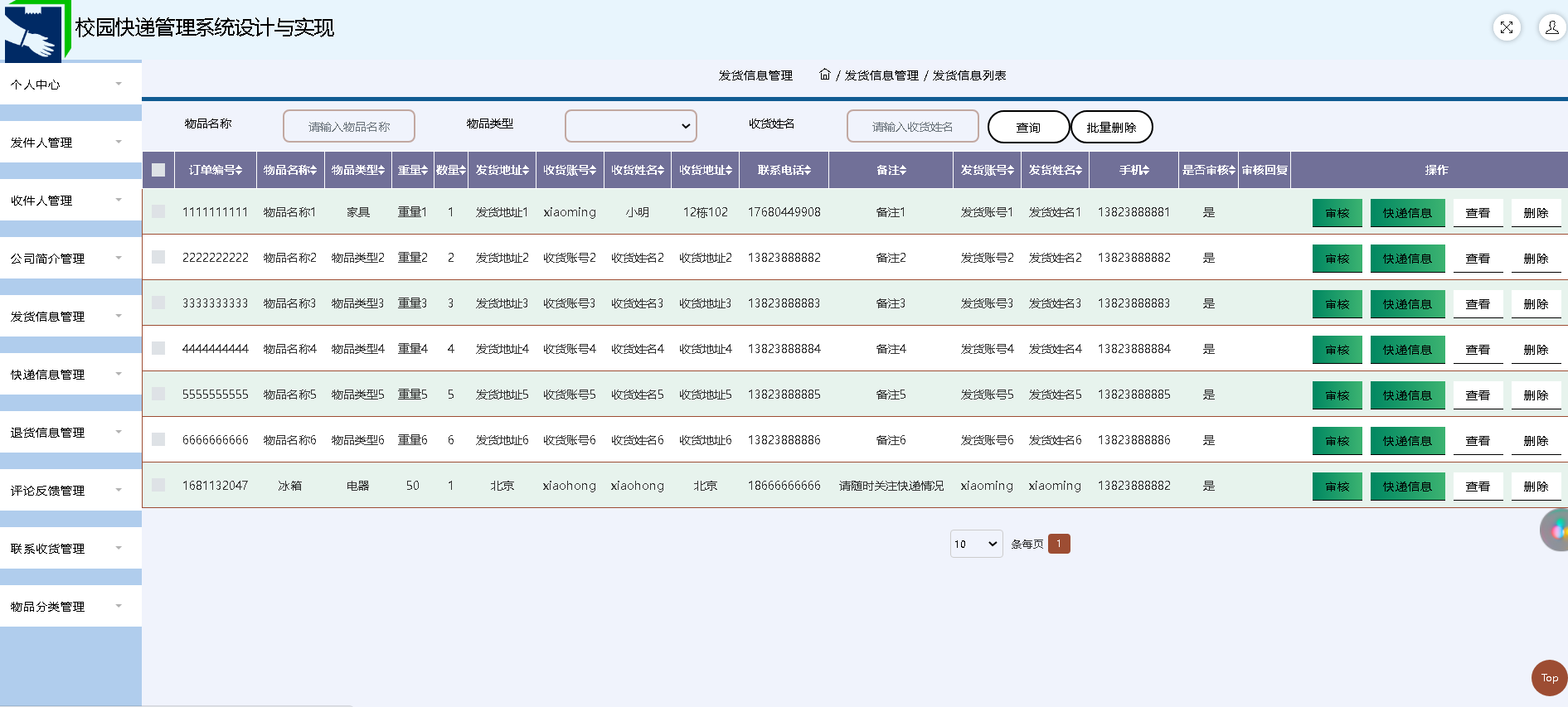Check the row for order 4444444444
The image size is (1568, 707).
158,348
